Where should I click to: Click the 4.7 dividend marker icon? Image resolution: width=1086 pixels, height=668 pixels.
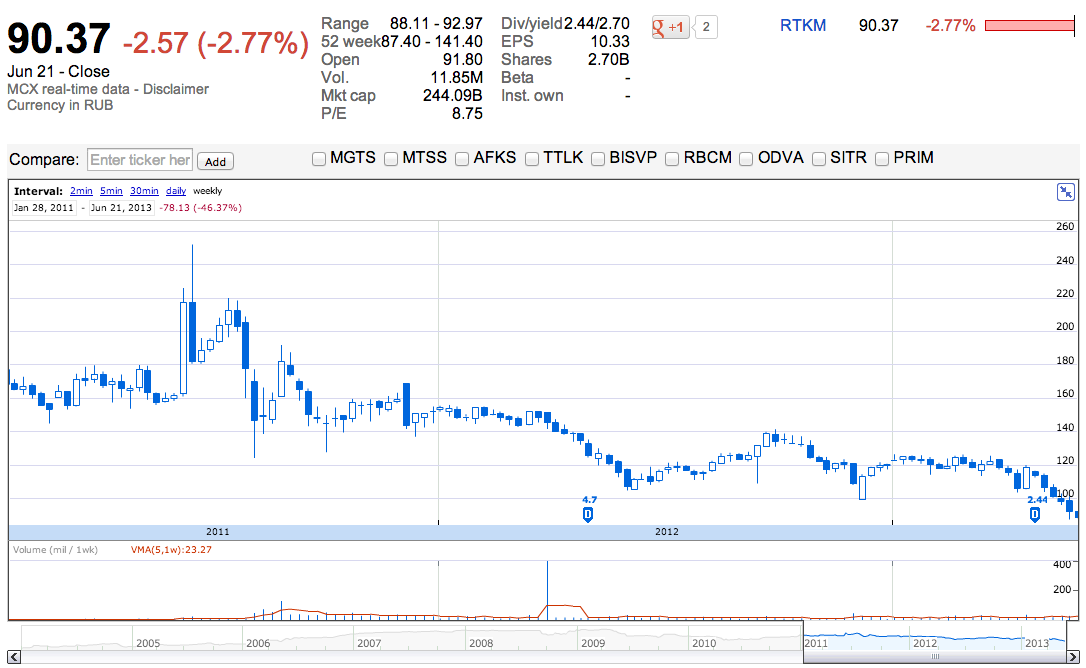tap(588, 514)
